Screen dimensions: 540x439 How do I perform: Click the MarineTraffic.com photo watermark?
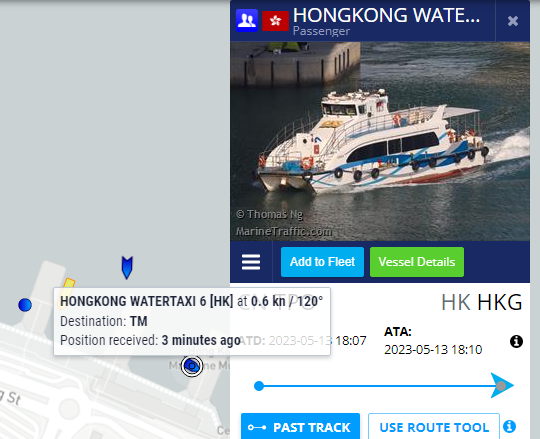[284, 231]
